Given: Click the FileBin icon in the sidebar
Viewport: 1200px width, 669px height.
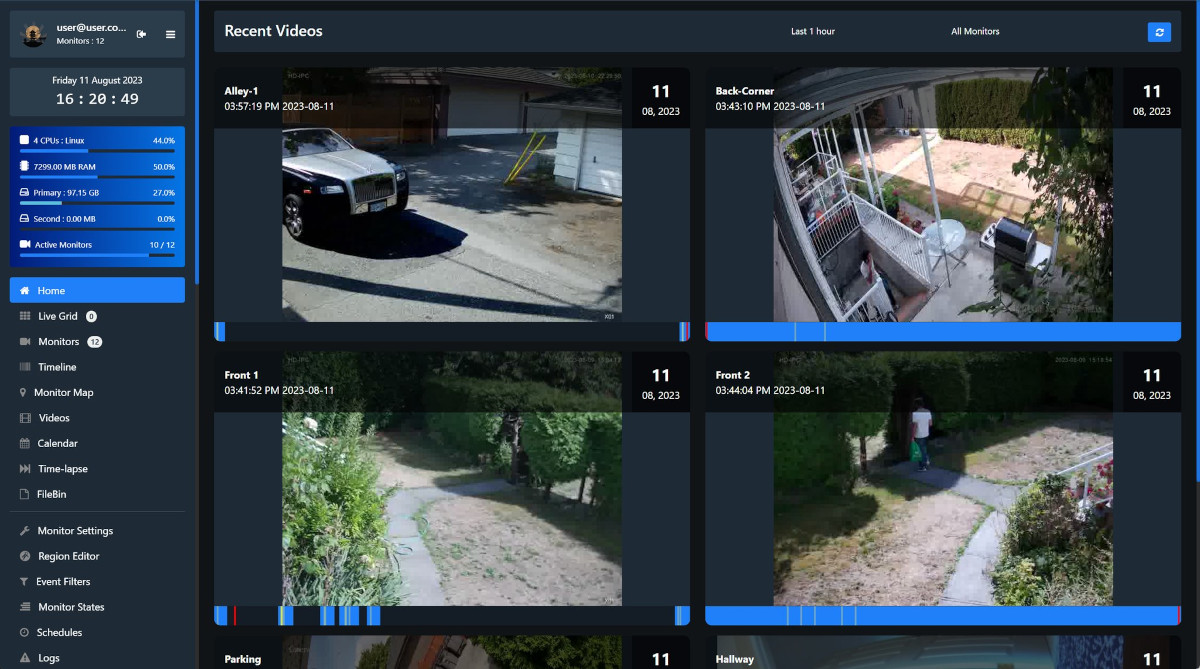Looking at the screenshot, I should pyautogui.click(x=25, y=494).
